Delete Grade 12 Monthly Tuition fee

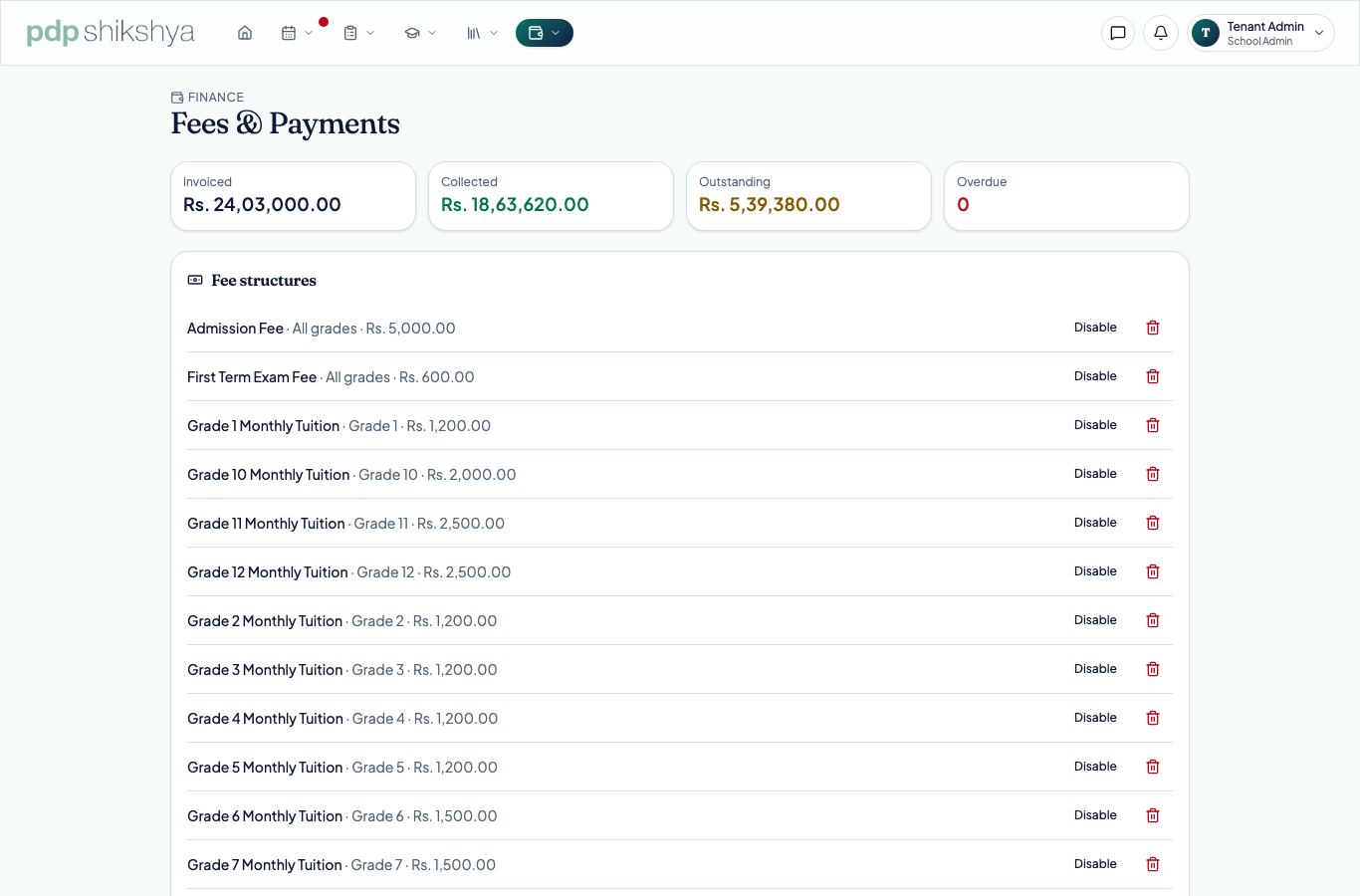pos(1153,571)
